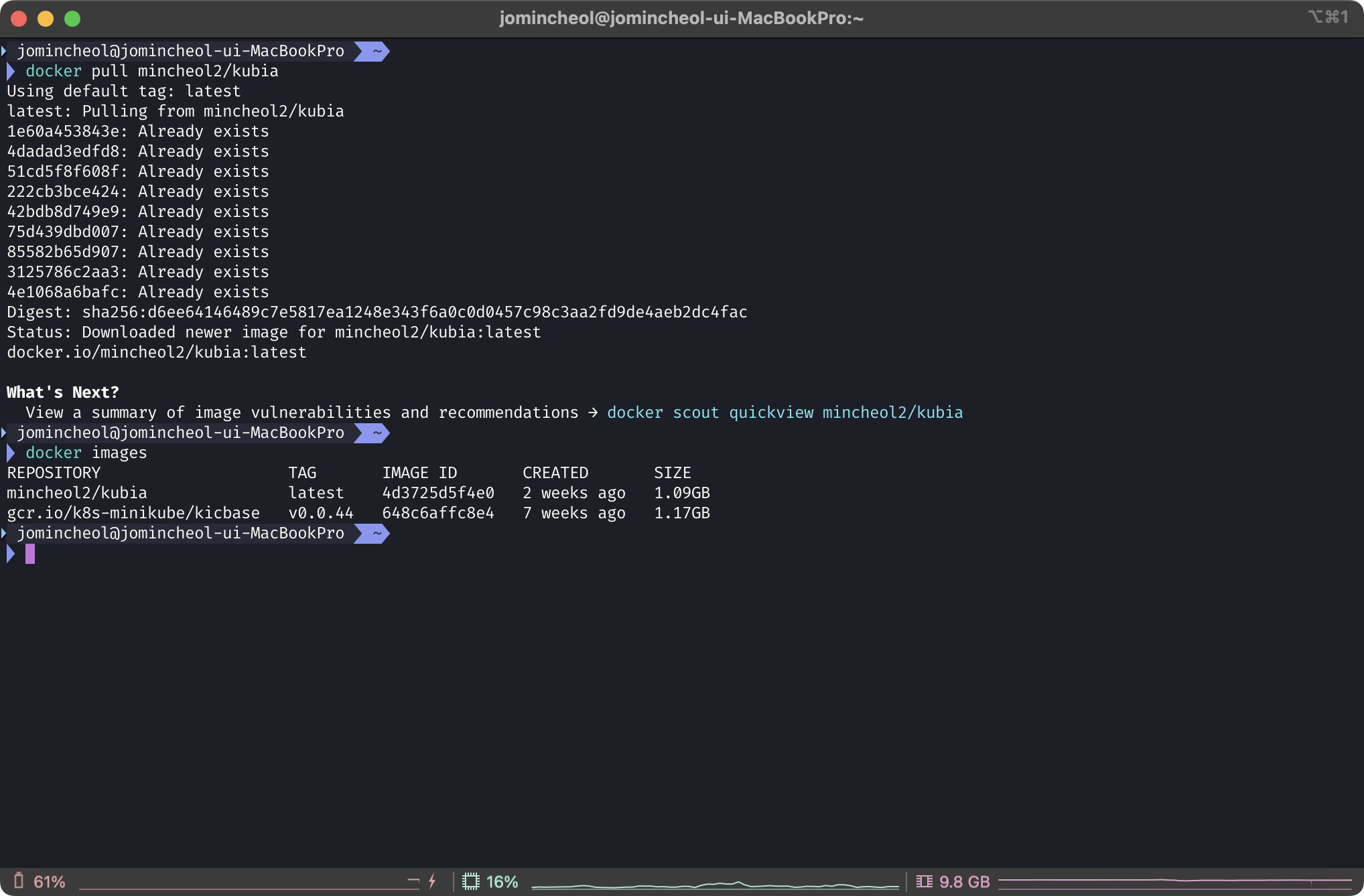Click the memory usage icon
The image size is (1364, 896).
pyautogui.click(x=925, y=881)
